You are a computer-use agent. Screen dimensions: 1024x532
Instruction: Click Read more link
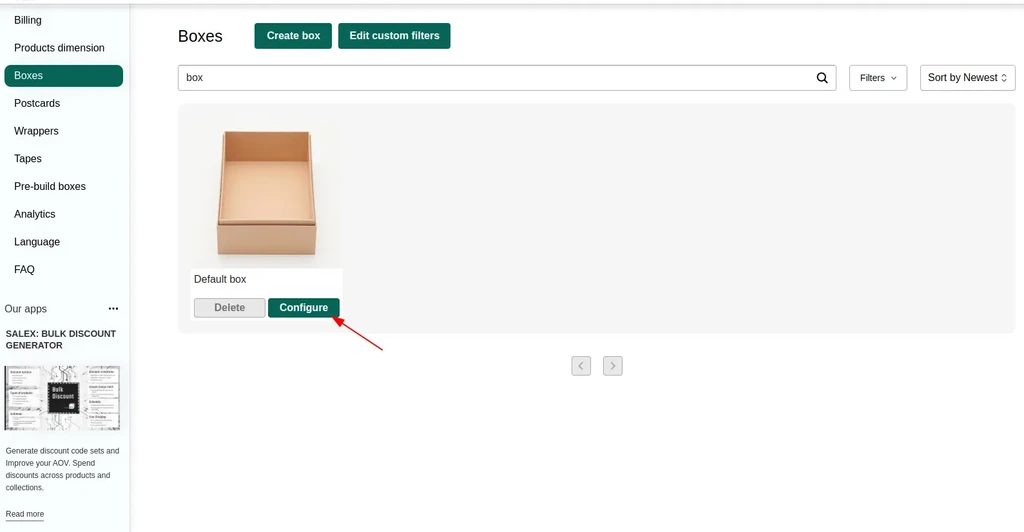tap(25, 514)
